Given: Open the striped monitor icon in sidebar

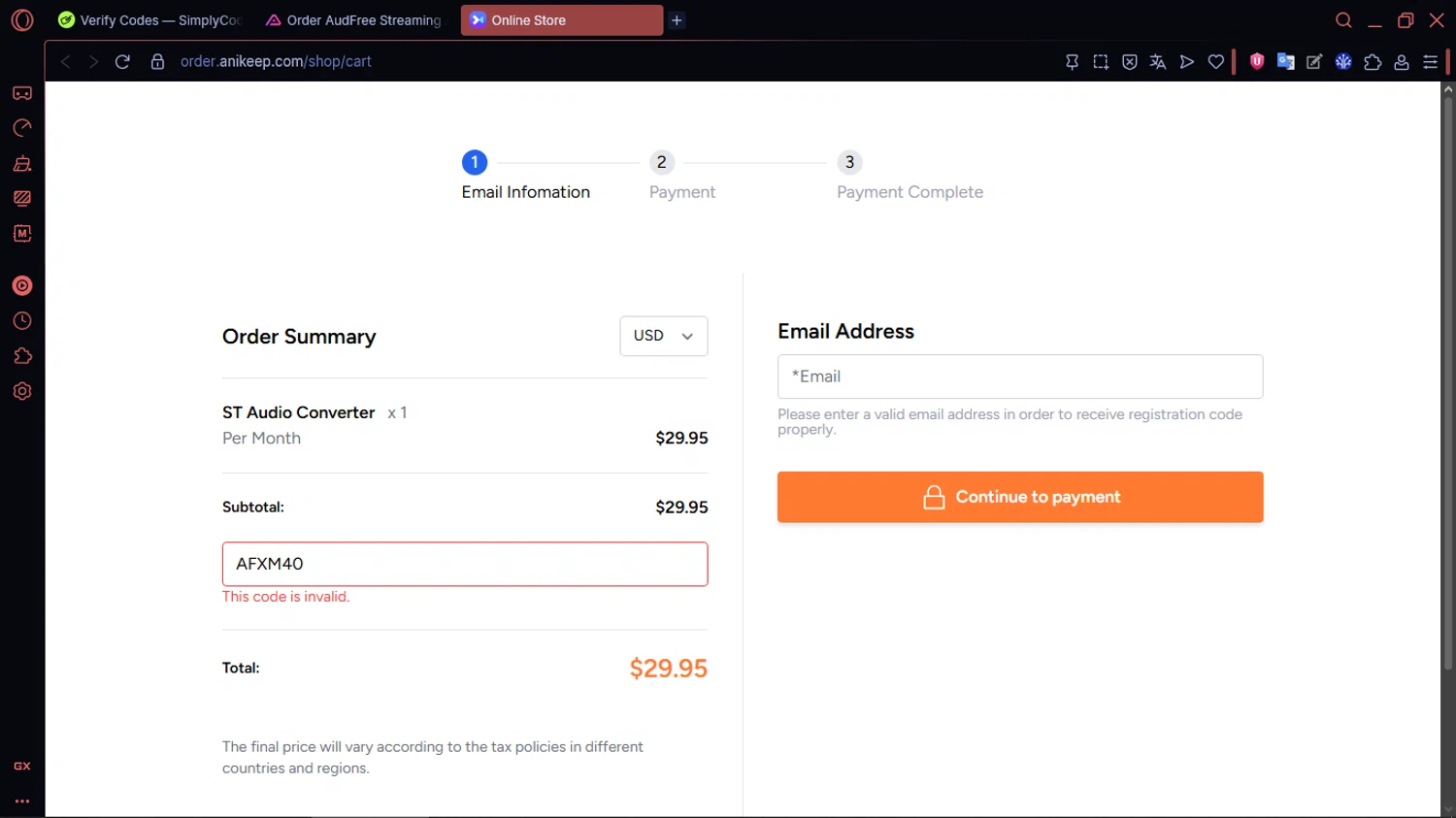Looking at the screenshot, I should (22, 198).
